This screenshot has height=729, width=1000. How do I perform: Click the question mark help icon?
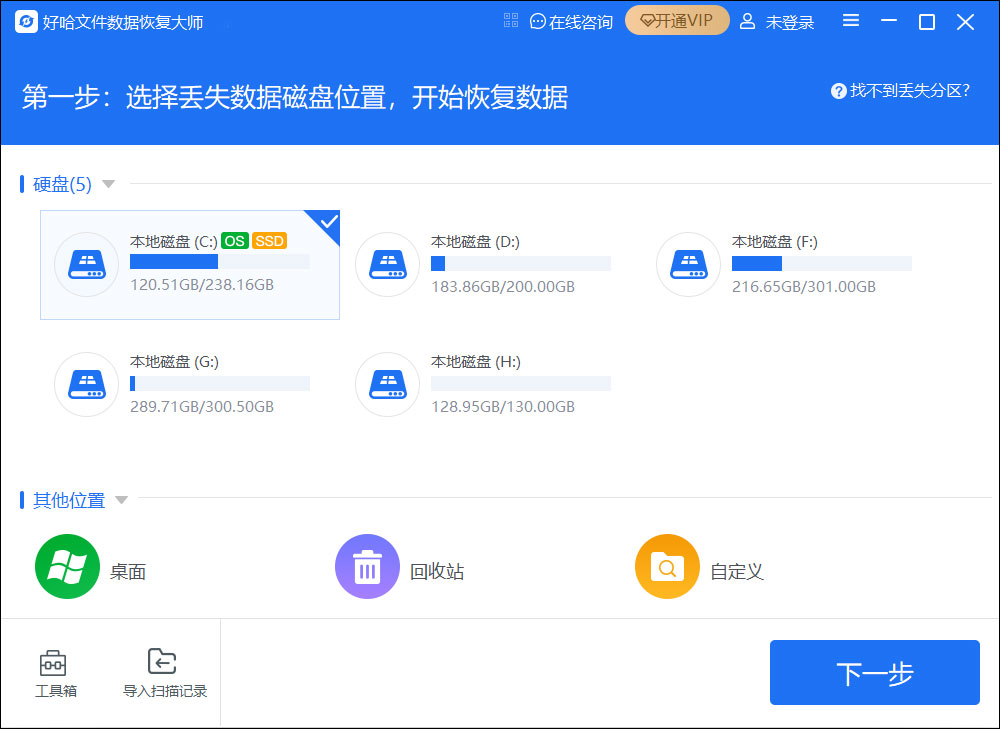(x=839, y=91)
